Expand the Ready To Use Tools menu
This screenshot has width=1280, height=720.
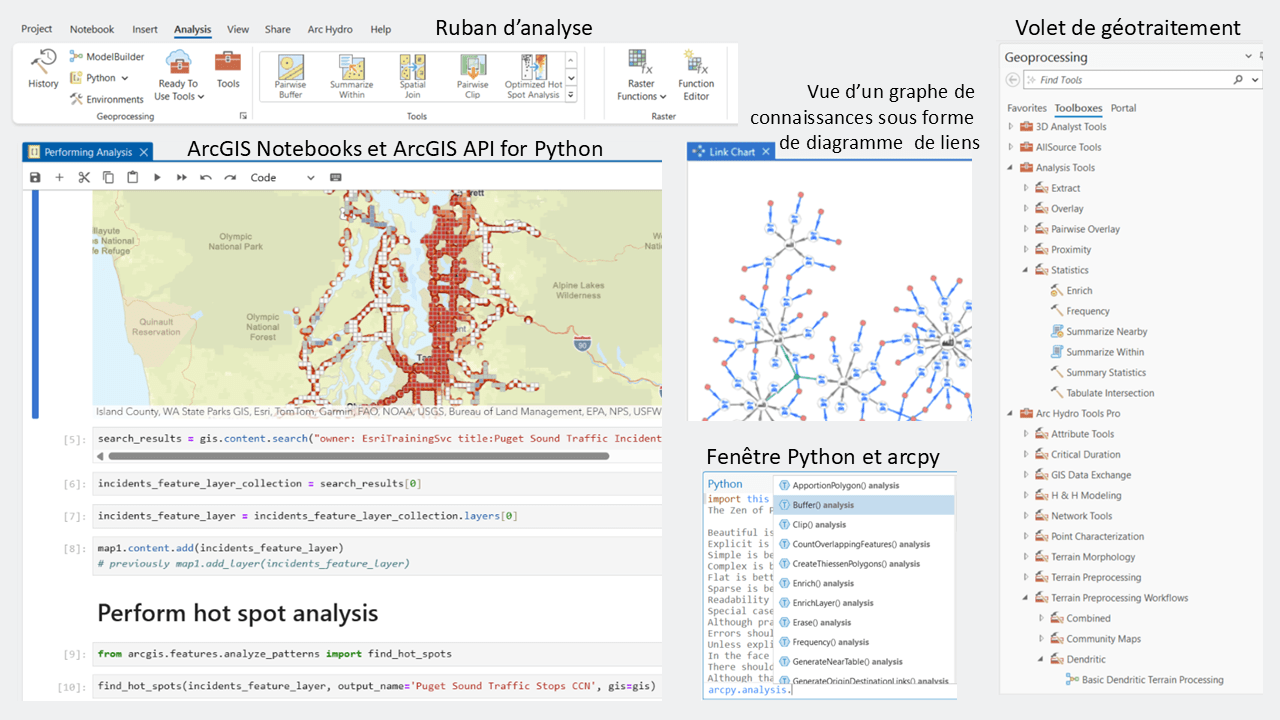[179, 74]
